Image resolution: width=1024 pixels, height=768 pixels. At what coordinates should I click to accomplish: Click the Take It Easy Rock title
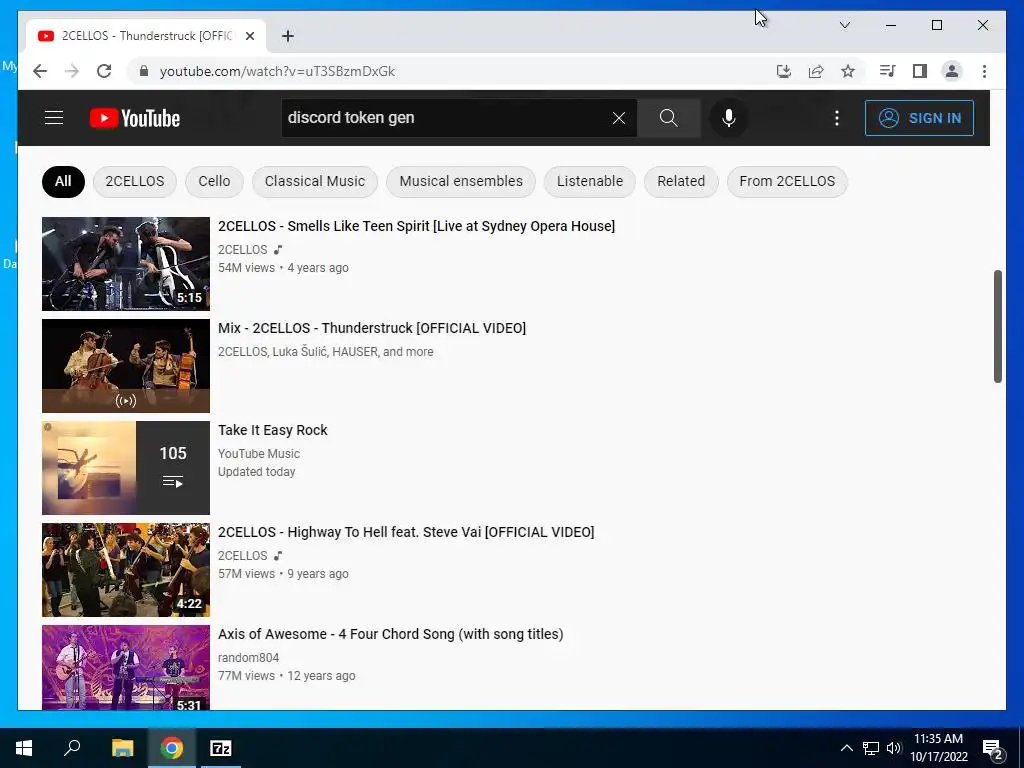(x=272, y=430)
